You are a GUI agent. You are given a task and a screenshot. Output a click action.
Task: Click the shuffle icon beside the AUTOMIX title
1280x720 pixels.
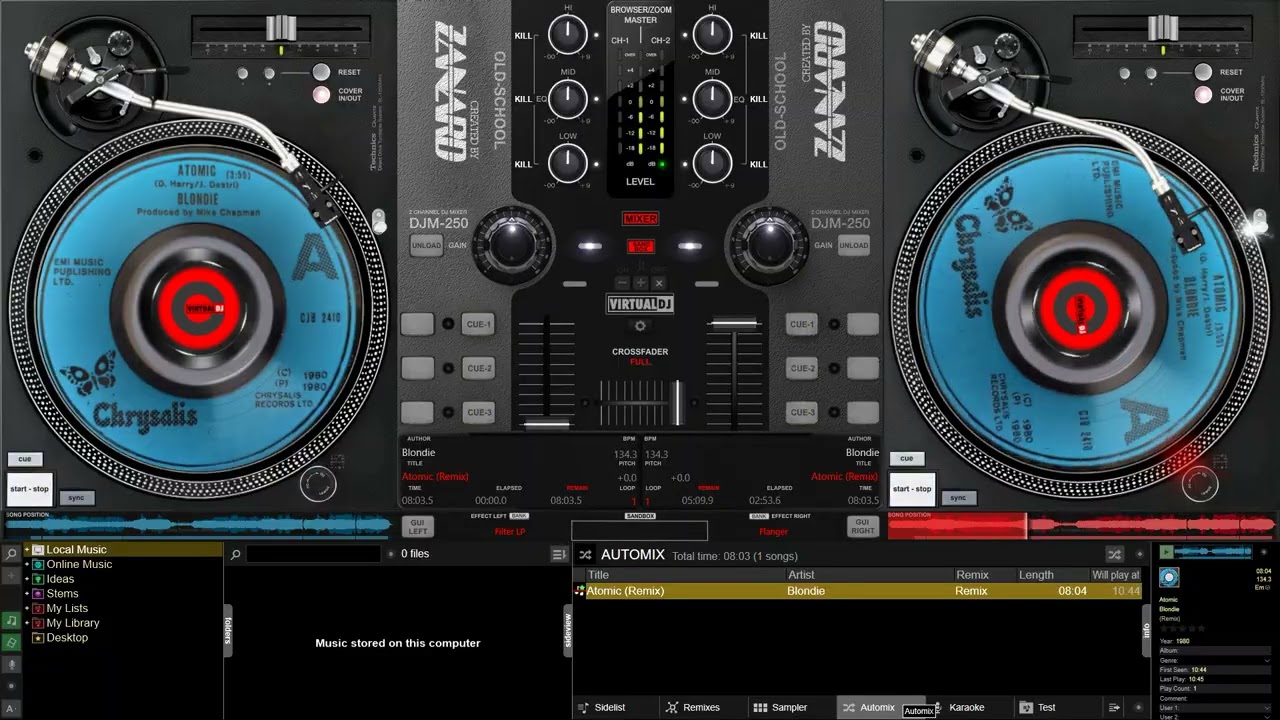(586, 554)
